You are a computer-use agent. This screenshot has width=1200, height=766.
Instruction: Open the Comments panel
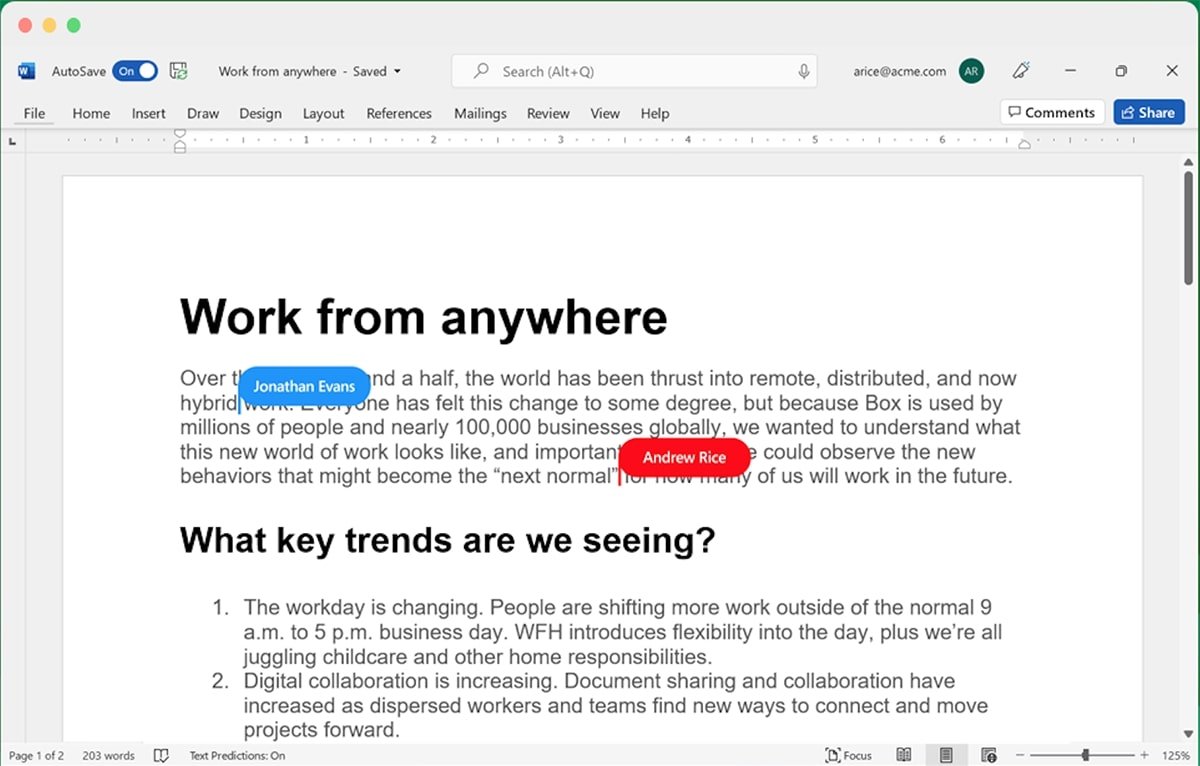tap(1052, 112)
